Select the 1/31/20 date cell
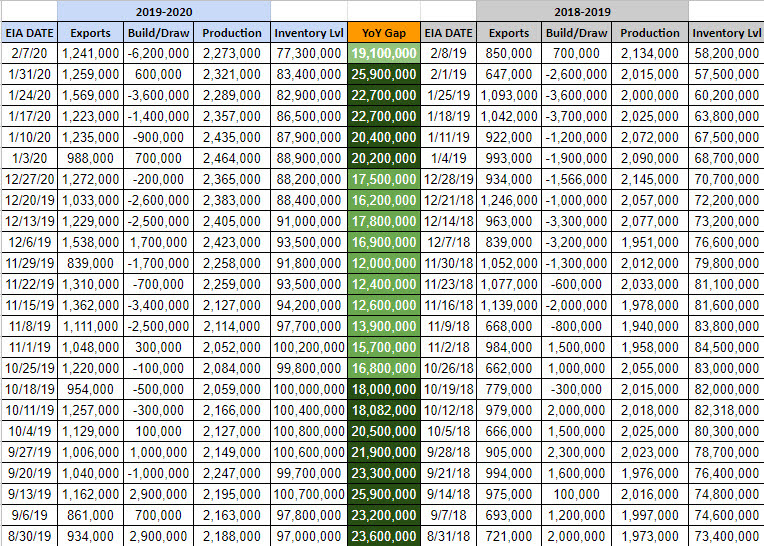 (29, 74)
